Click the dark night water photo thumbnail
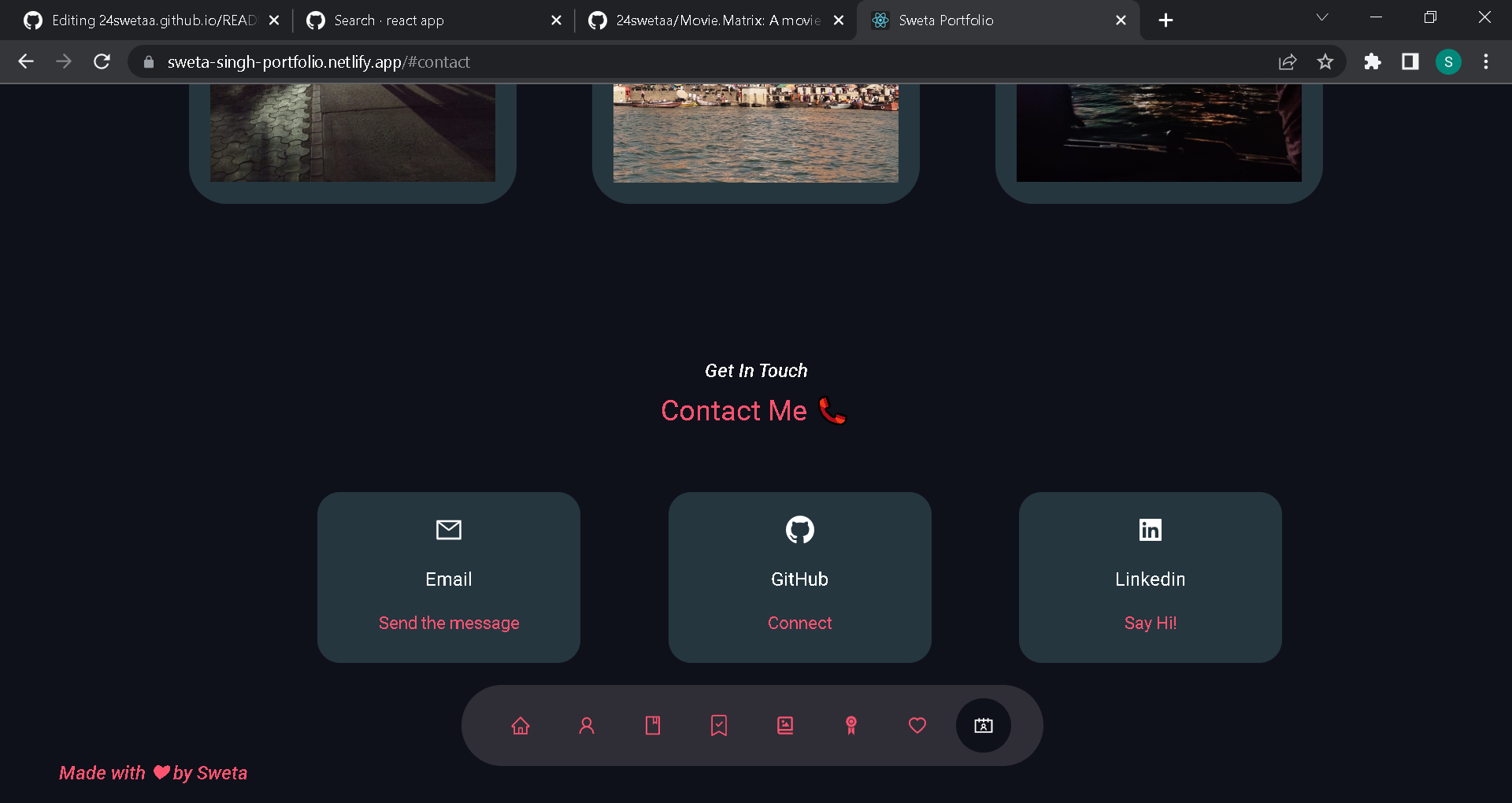Viewport: 1512px width, 803px height. click(1159, 133)
